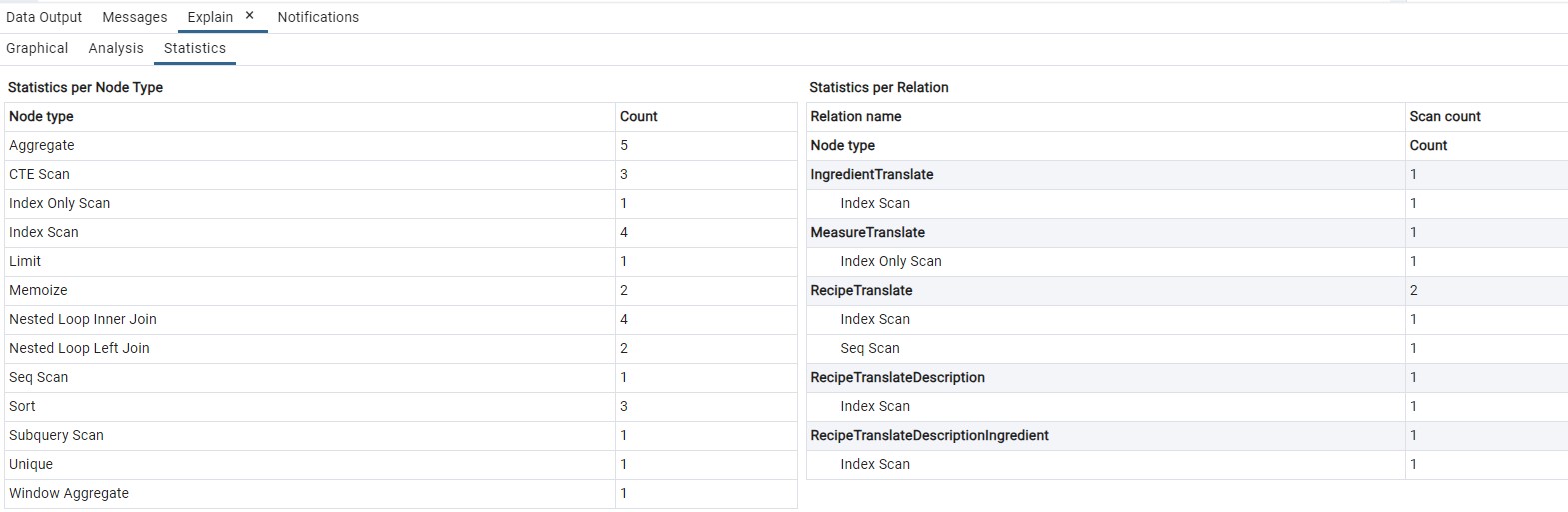
Task: Close the Explain tab with X icon
Action: [x=250, y=16]
